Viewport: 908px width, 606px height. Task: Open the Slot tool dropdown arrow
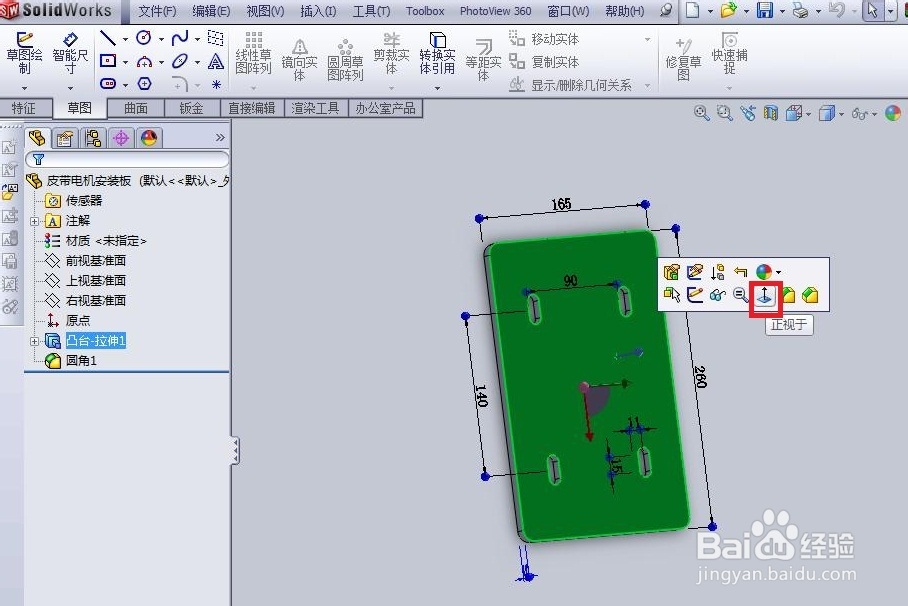tap(125, 85)
